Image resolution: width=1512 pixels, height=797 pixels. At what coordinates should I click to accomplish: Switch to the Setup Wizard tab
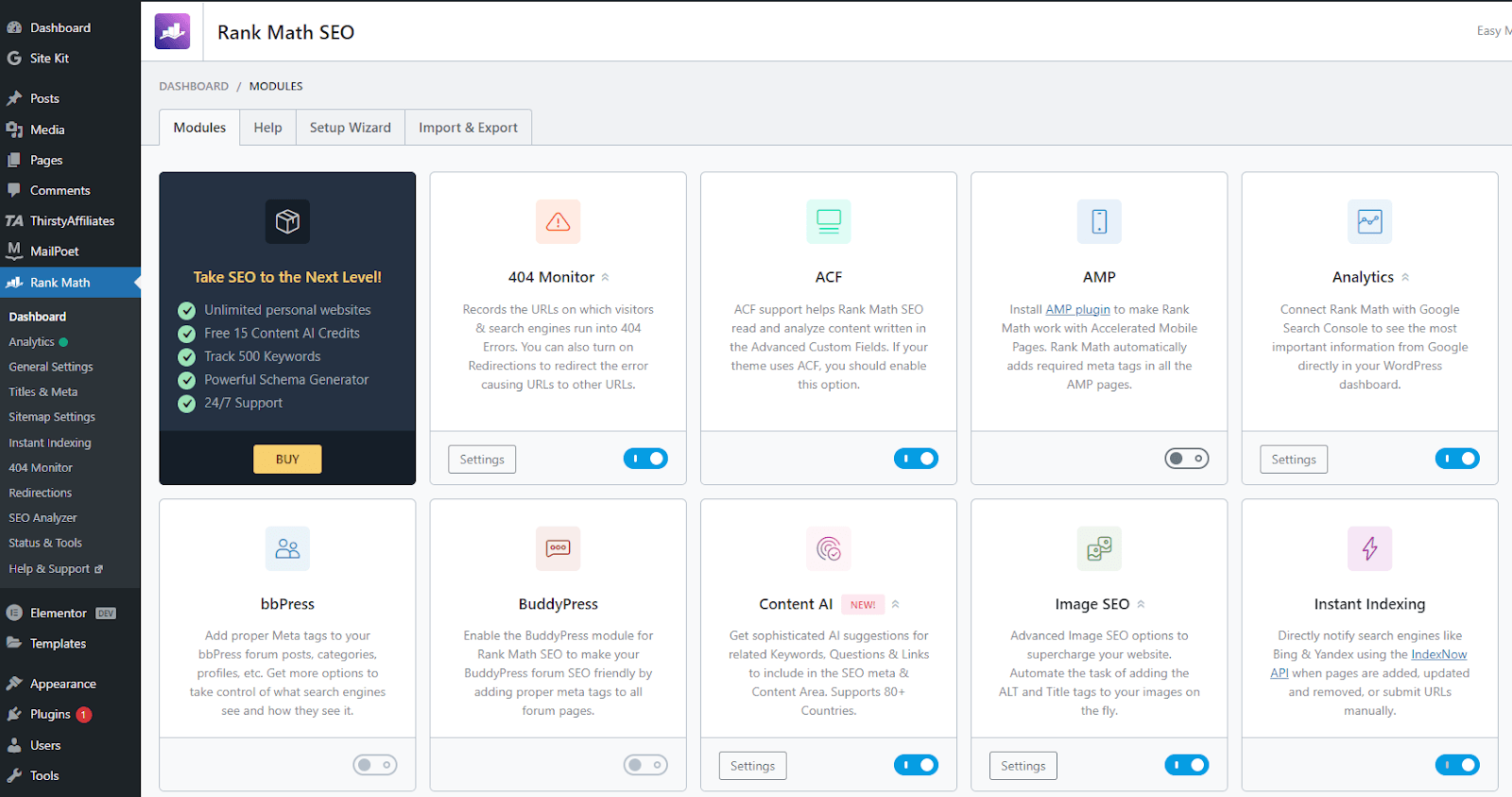(350, 128)
